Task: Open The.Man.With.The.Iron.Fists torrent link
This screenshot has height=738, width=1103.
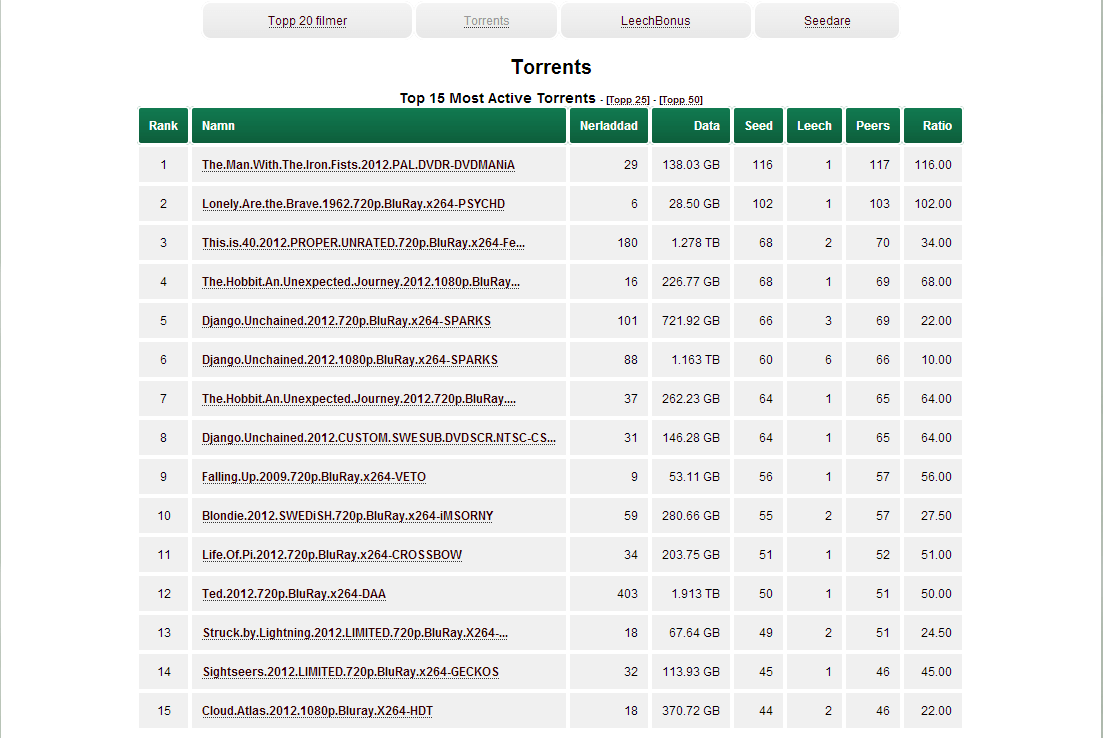Action: tap(358, 165)
